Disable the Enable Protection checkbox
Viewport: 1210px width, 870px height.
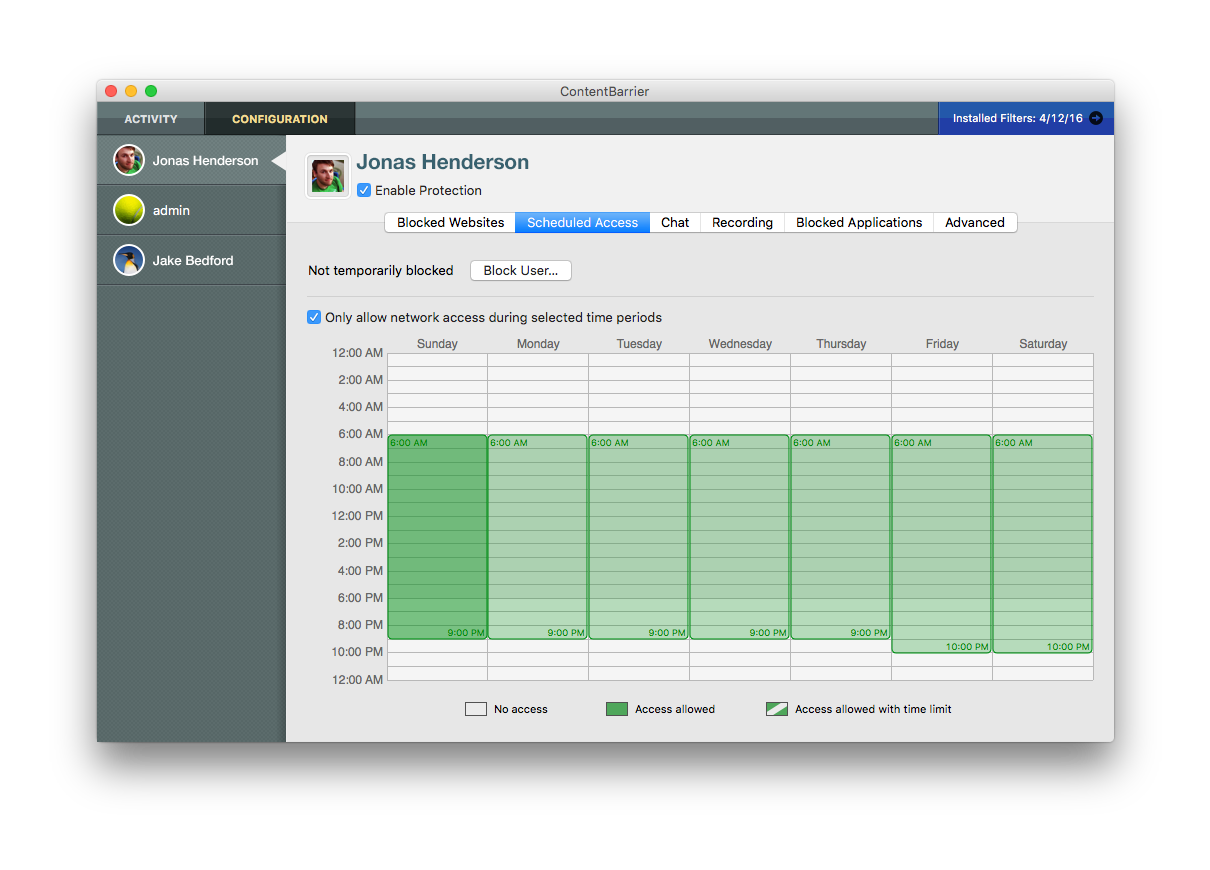pyautogui.click(x=364, y=190)
